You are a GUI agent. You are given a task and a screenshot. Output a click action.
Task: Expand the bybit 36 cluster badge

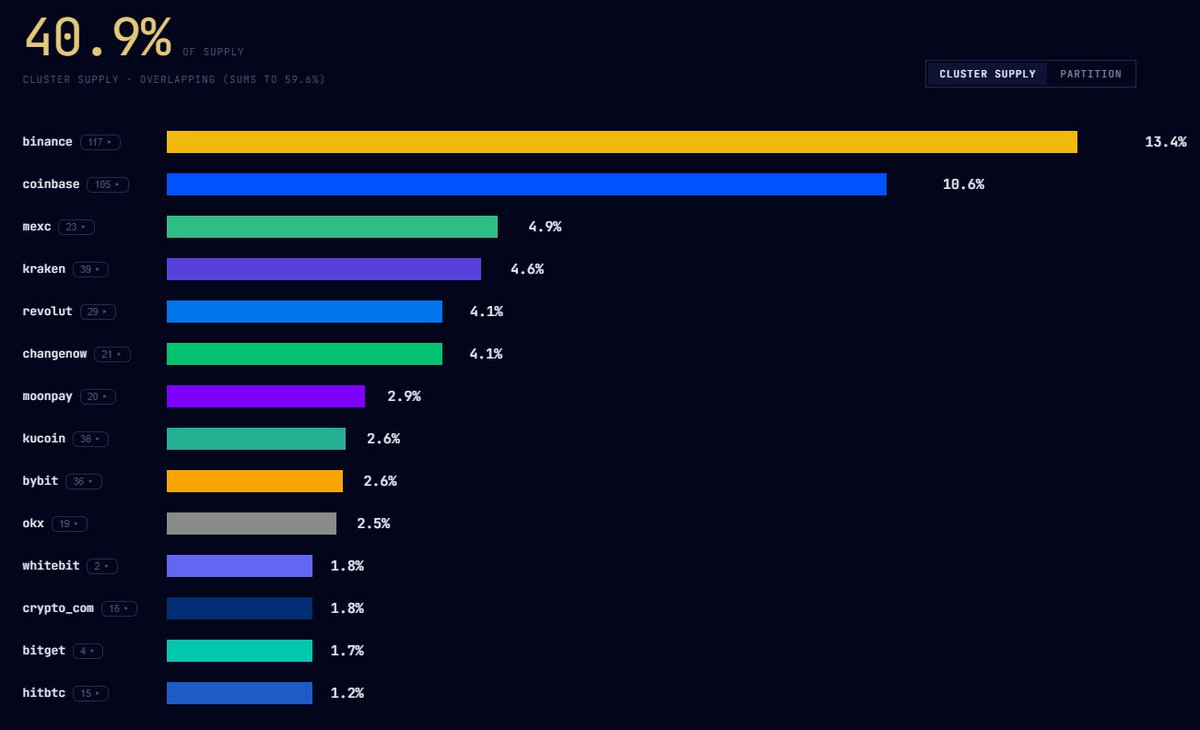coord(84,481)
